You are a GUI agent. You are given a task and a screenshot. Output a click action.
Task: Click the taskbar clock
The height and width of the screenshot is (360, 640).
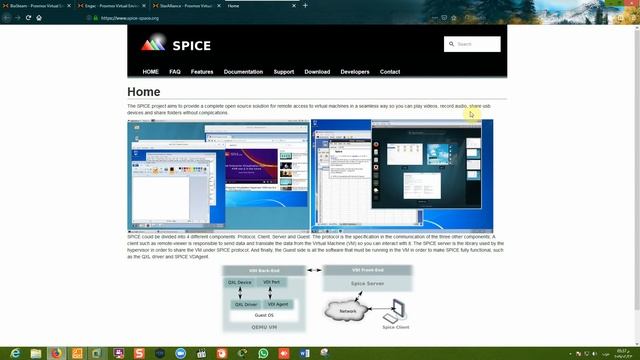(x=622, y=353)
